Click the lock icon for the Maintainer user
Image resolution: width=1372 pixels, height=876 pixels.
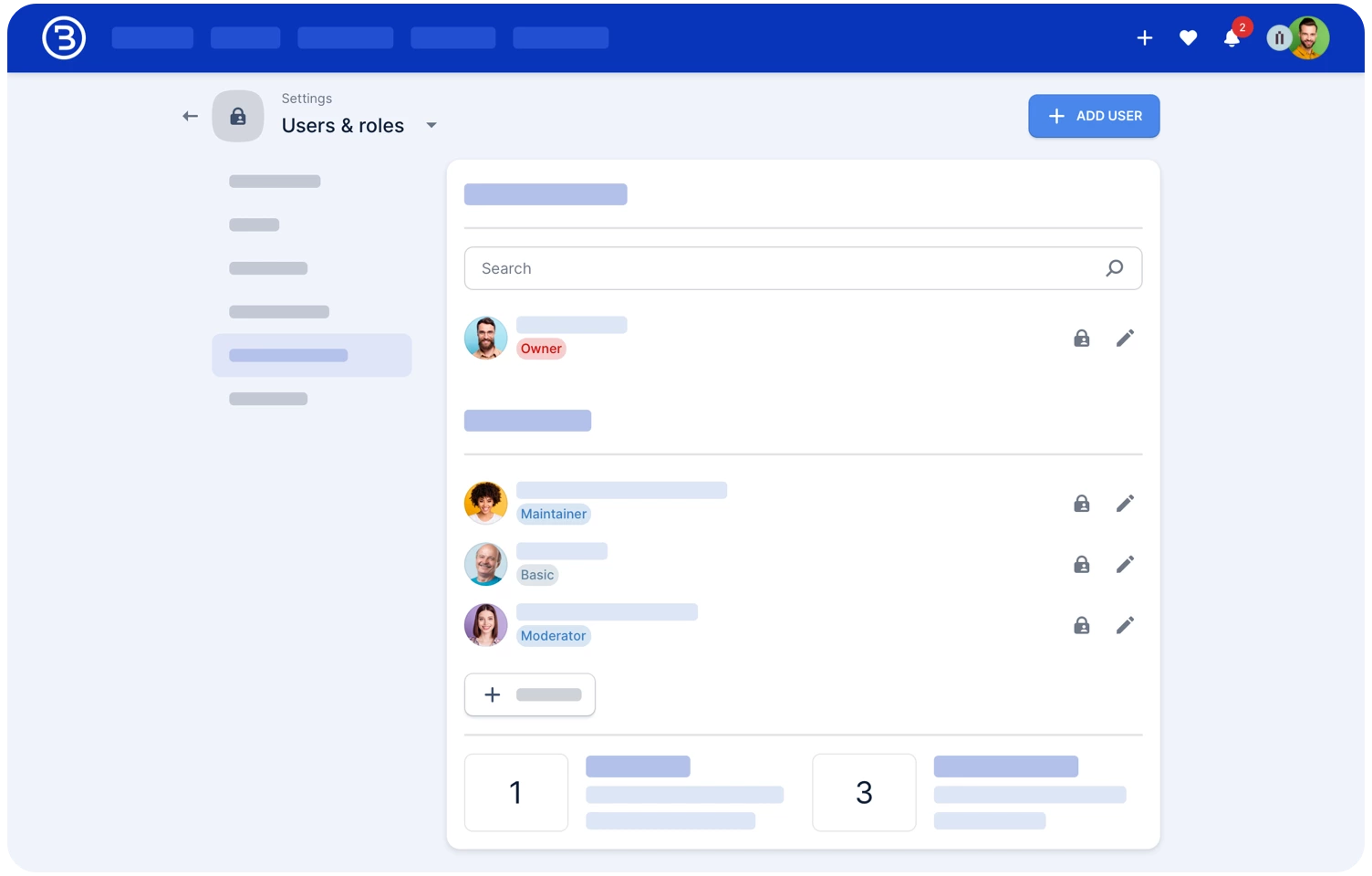pos(1082,504)
